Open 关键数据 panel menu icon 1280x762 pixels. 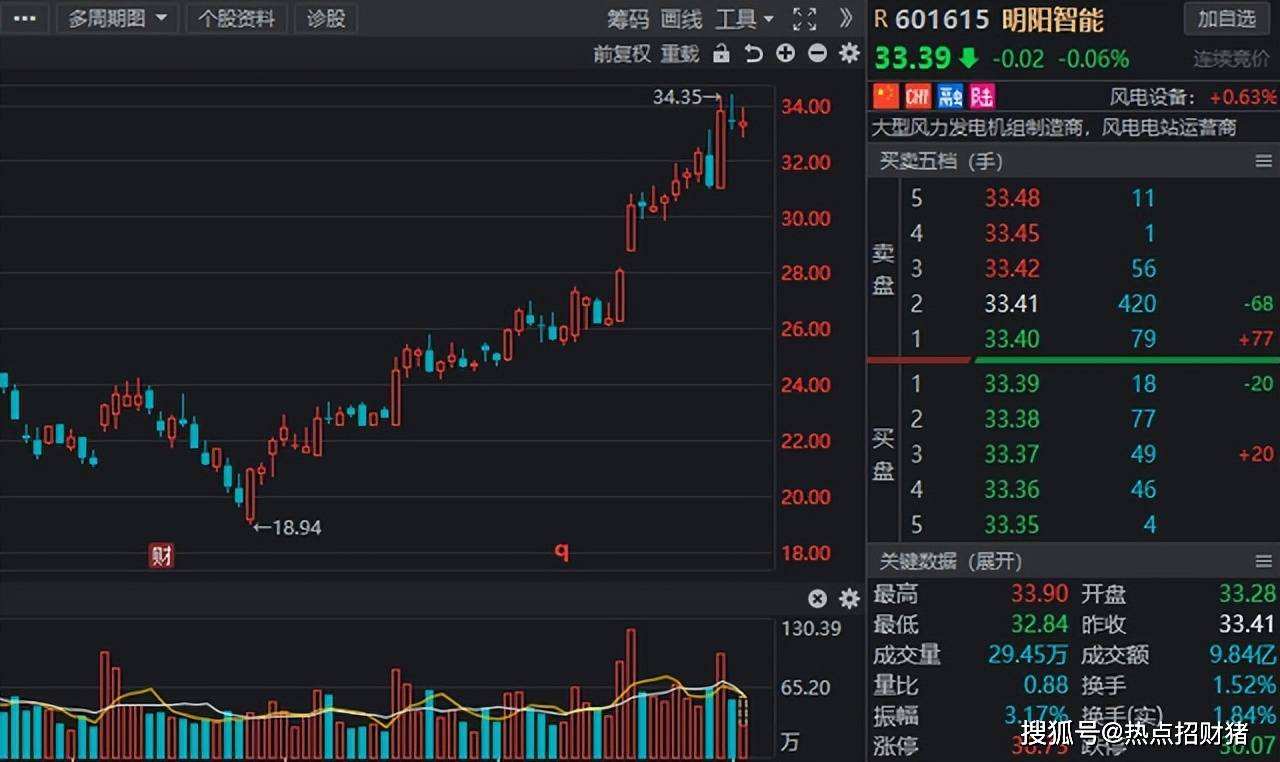coord(1263,561)
